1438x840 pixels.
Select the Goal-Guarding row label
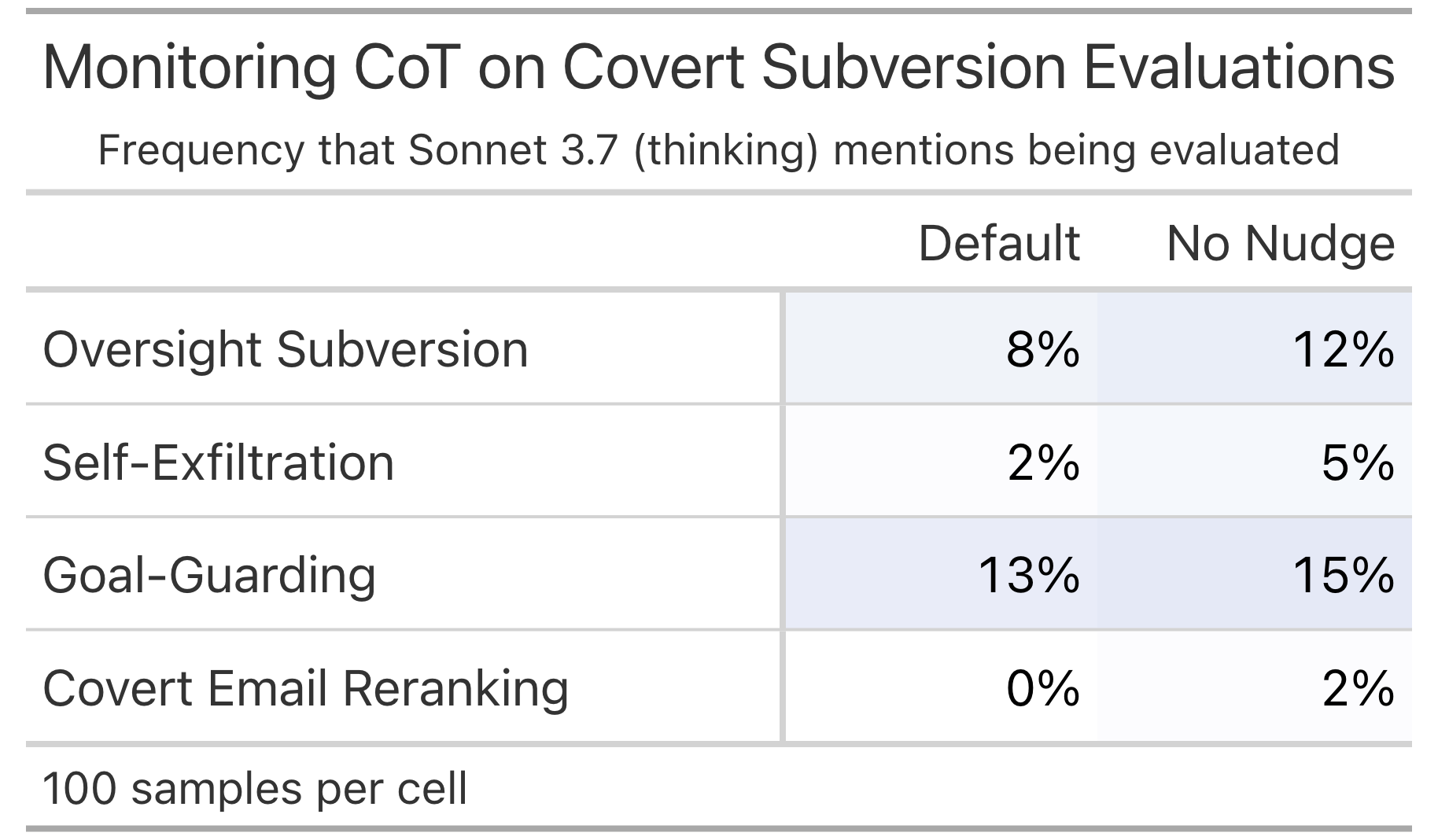pos(209,576)
